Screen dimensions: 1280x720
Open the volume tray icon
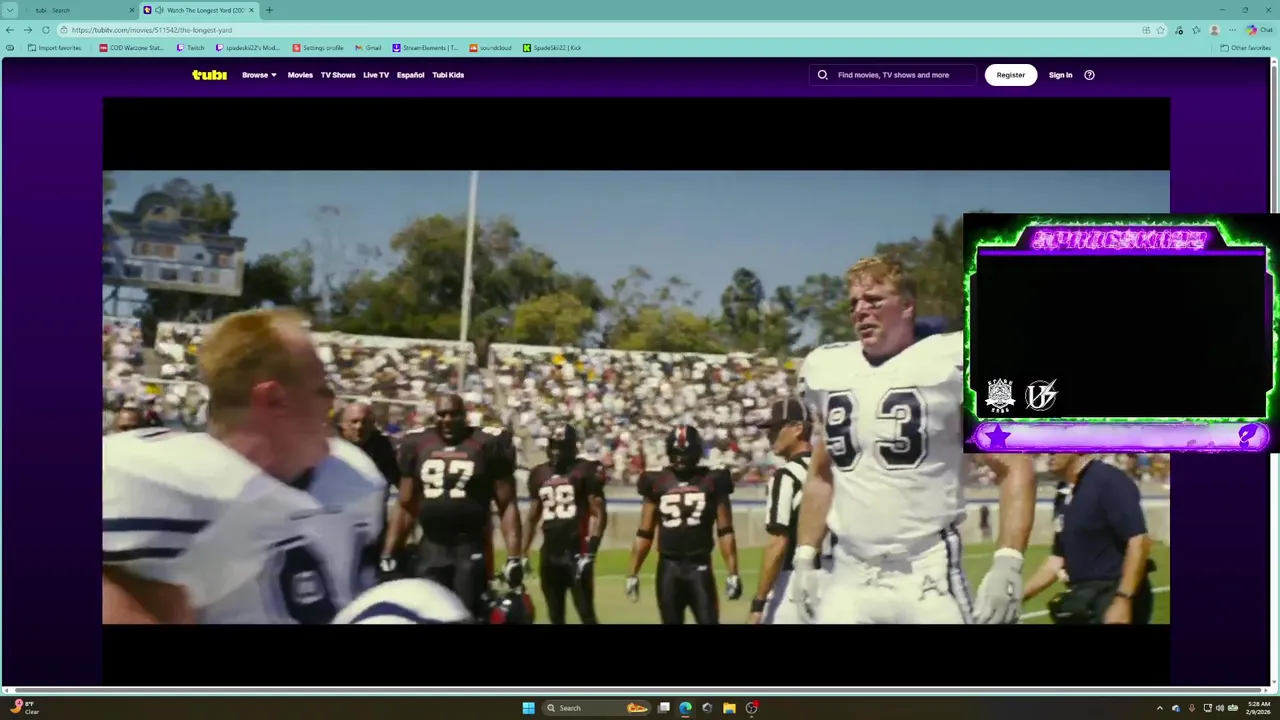[1220, 708]
